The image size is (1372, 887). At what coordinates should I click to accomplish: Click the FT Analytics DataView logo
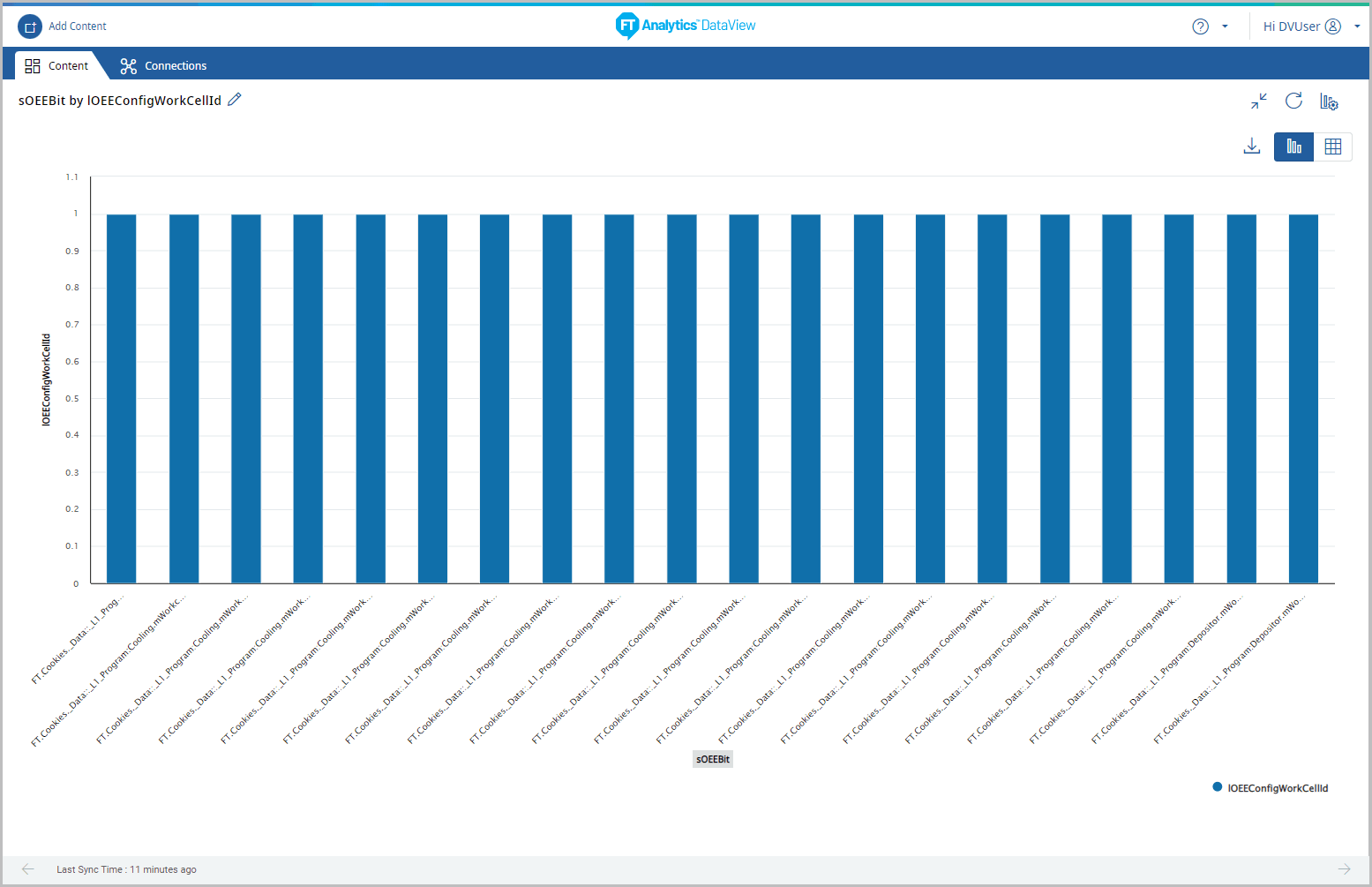coord(686,26)
